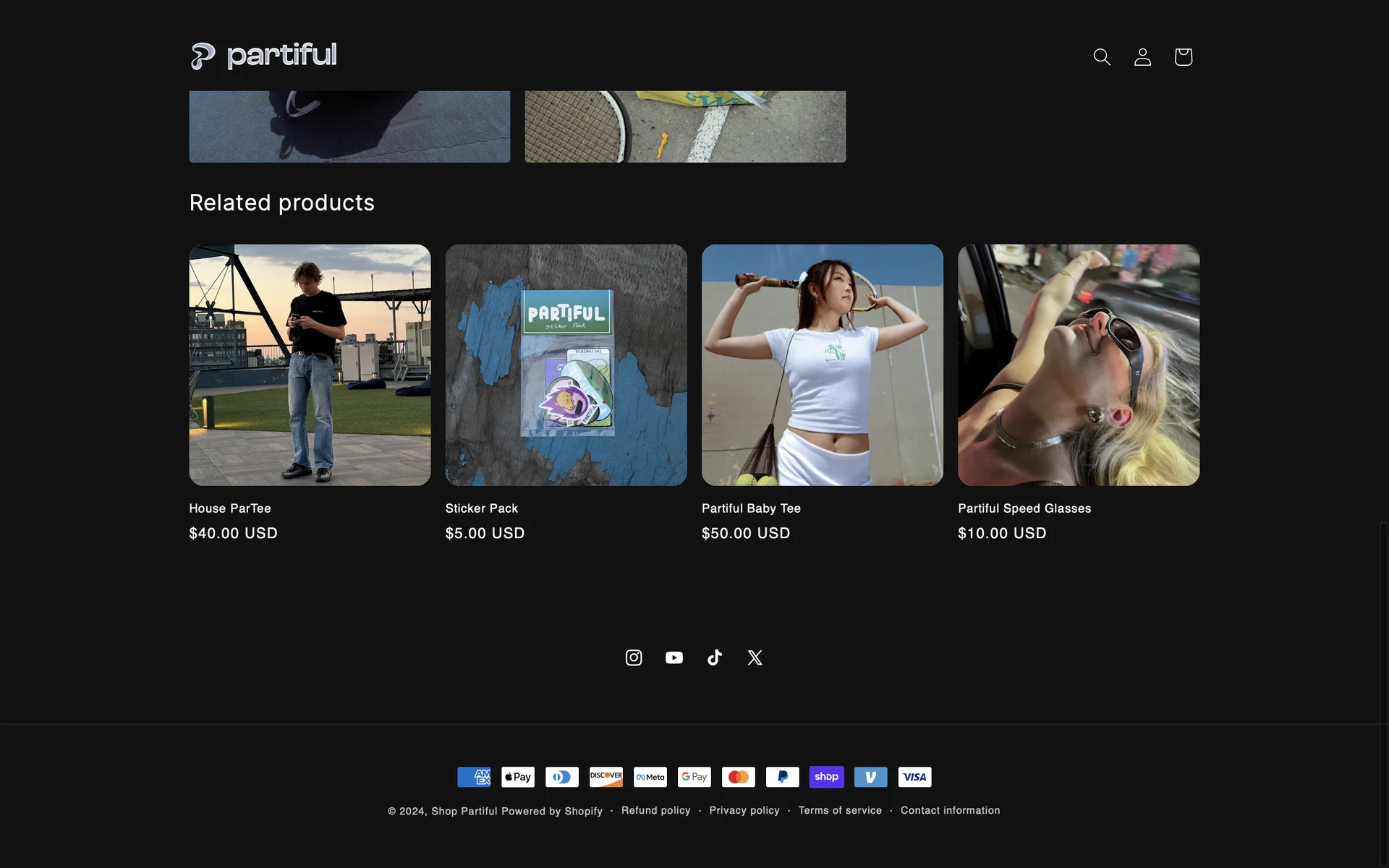Select Partiful Baby Tee product image
The height and width of the screenshot is (868, 1389).
click(x=822, y=365)
